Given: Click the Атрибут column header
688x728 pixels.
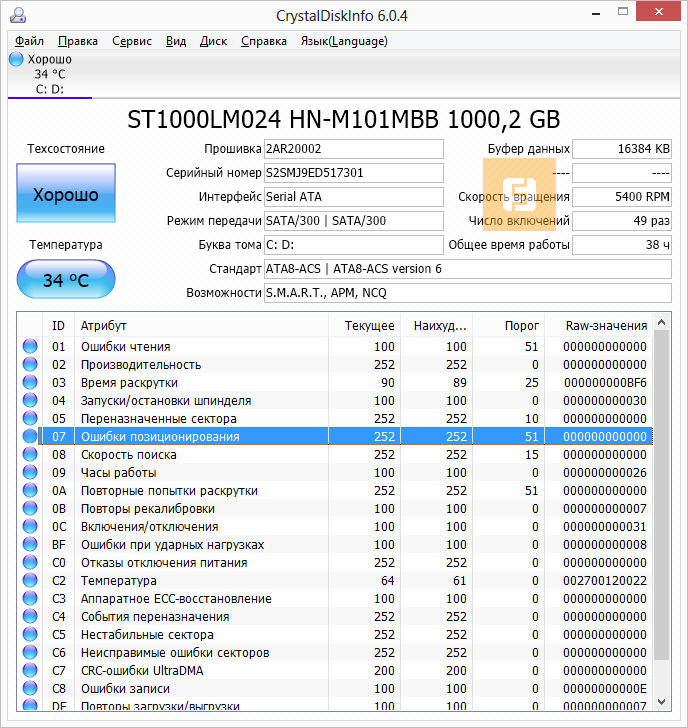Looking at the screenshot, I should (201, 325).
